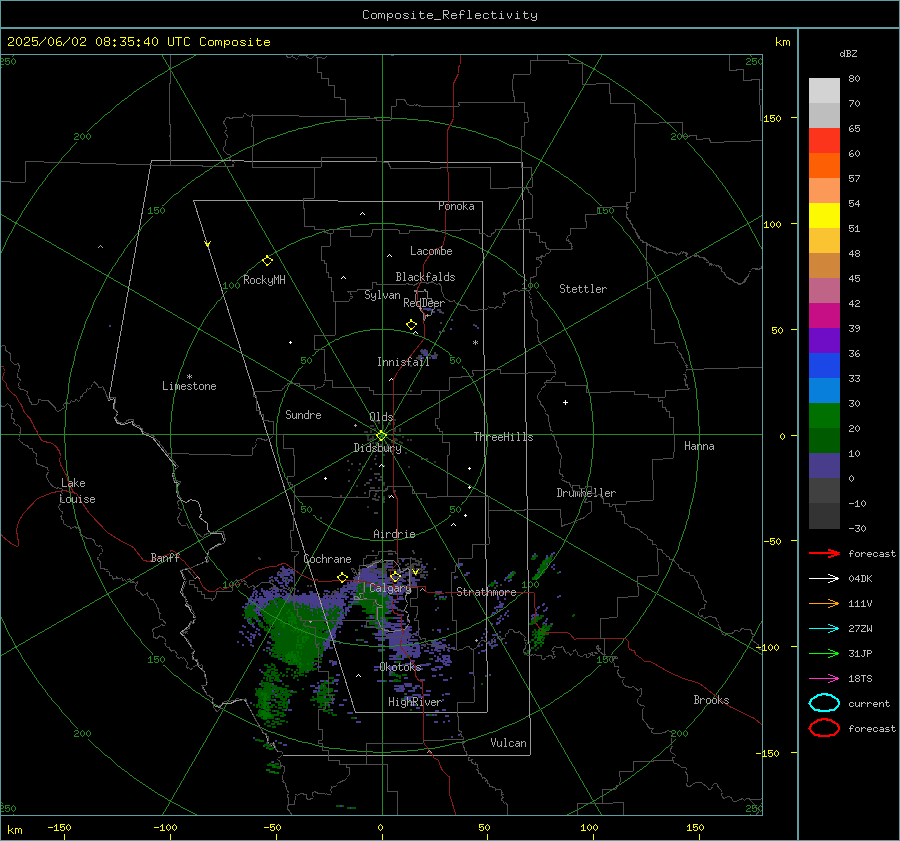
Task: Click the HighRiver label
Action: (x=414, y=702)
